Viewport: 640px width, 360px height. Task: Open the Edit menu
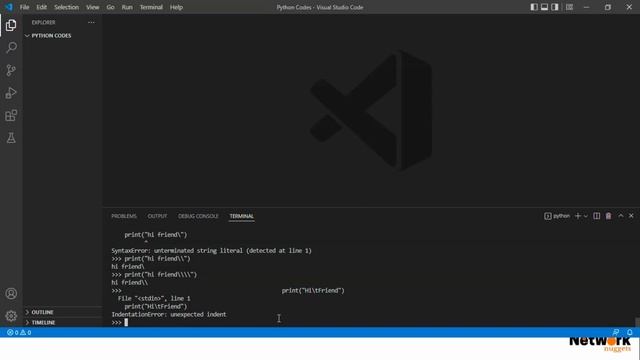pyautogui.click(x=42, y=7)
